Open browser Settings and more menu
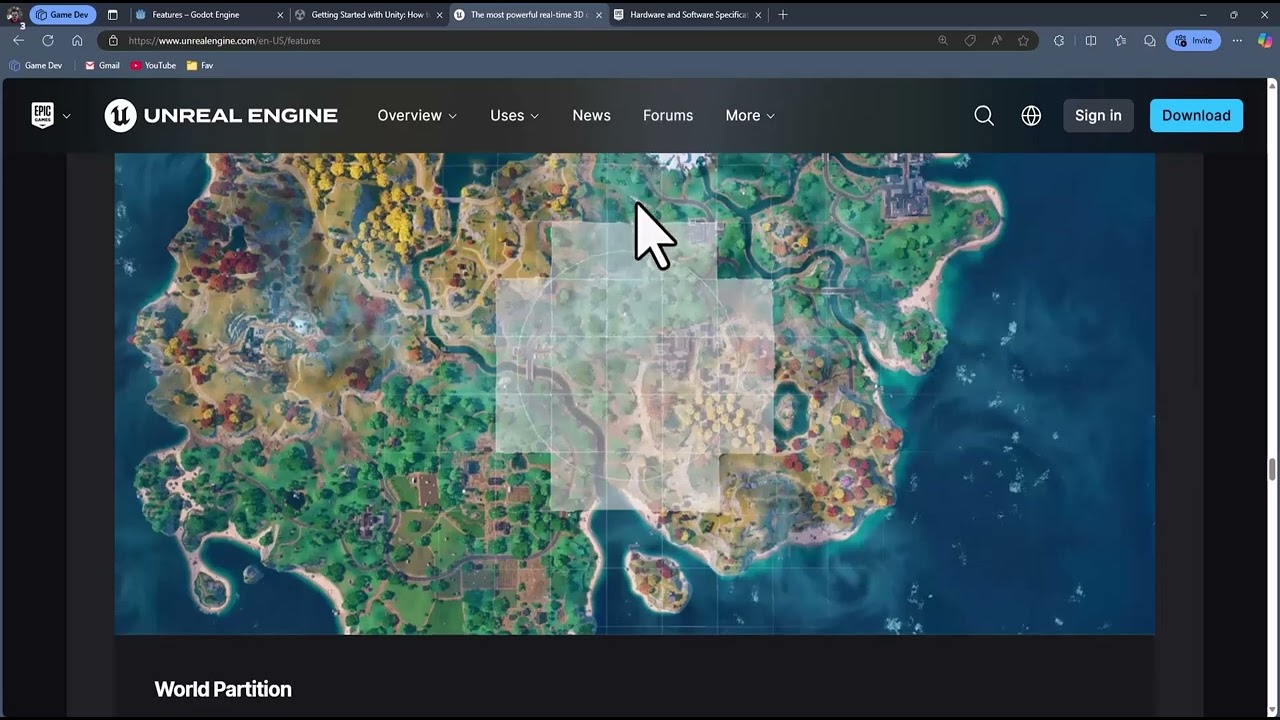The height and width of the screenshot is (720, 1280). (x=1237, y=41)
